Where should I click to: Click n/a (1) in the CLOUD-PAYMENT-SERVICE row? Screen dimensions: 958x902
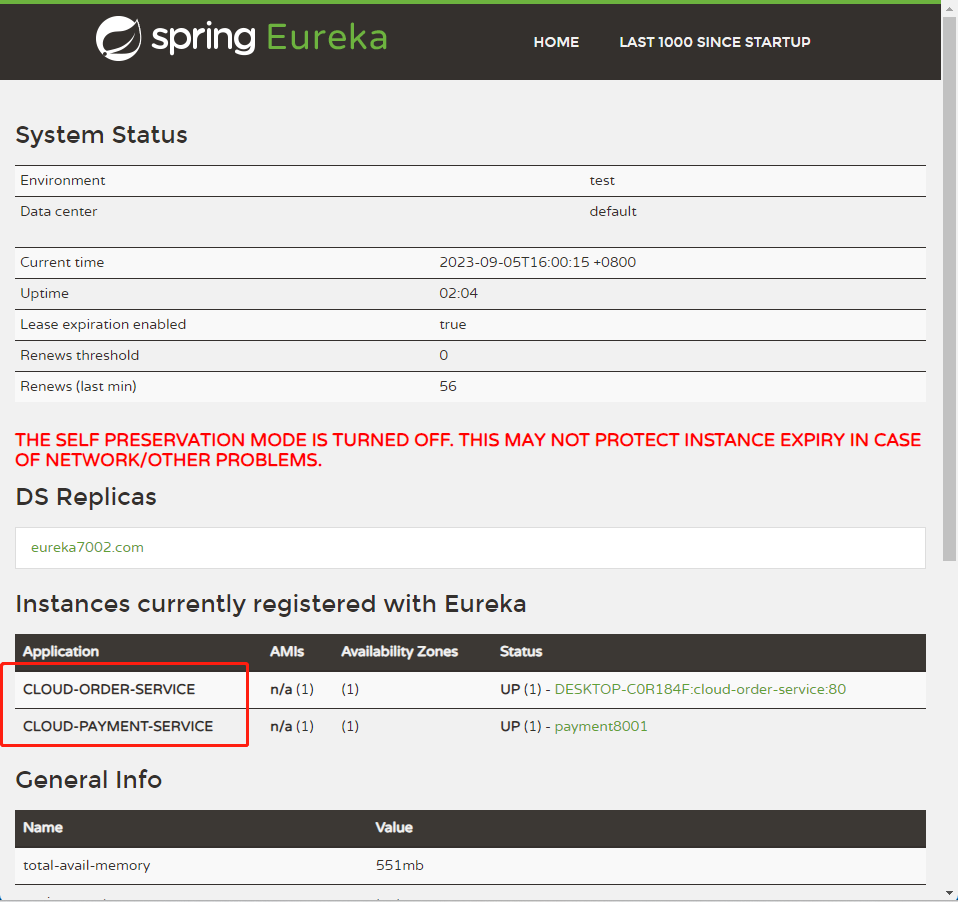292,726
